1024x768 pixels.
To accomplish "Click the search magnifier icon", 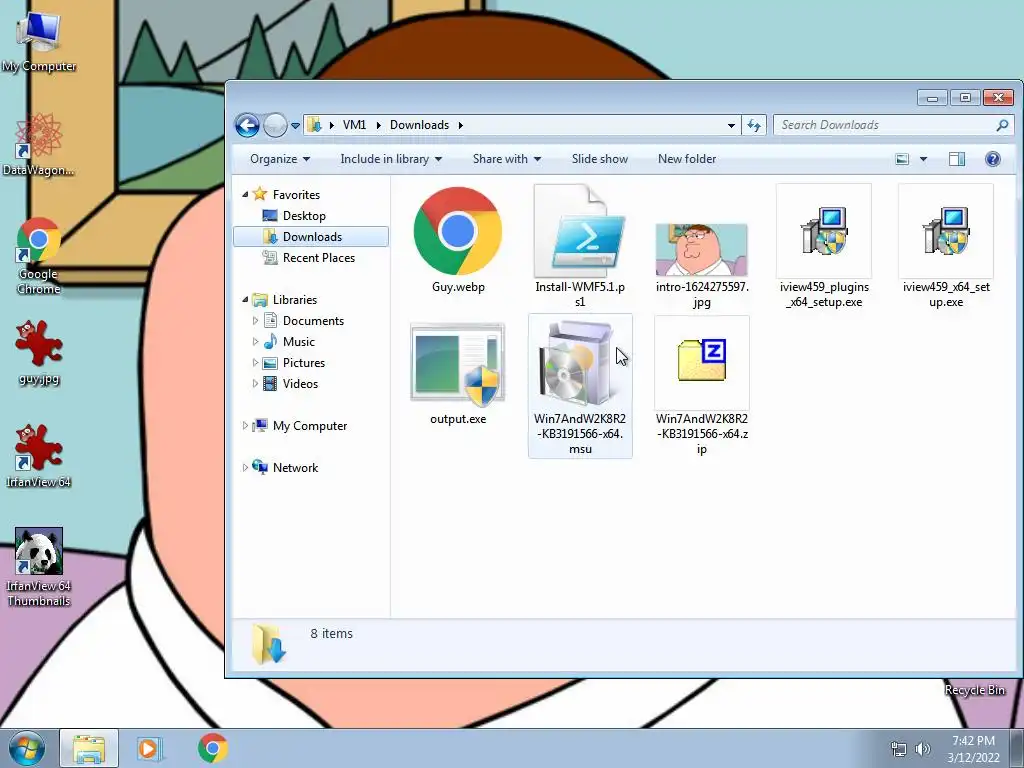I will pos(1002,125).
